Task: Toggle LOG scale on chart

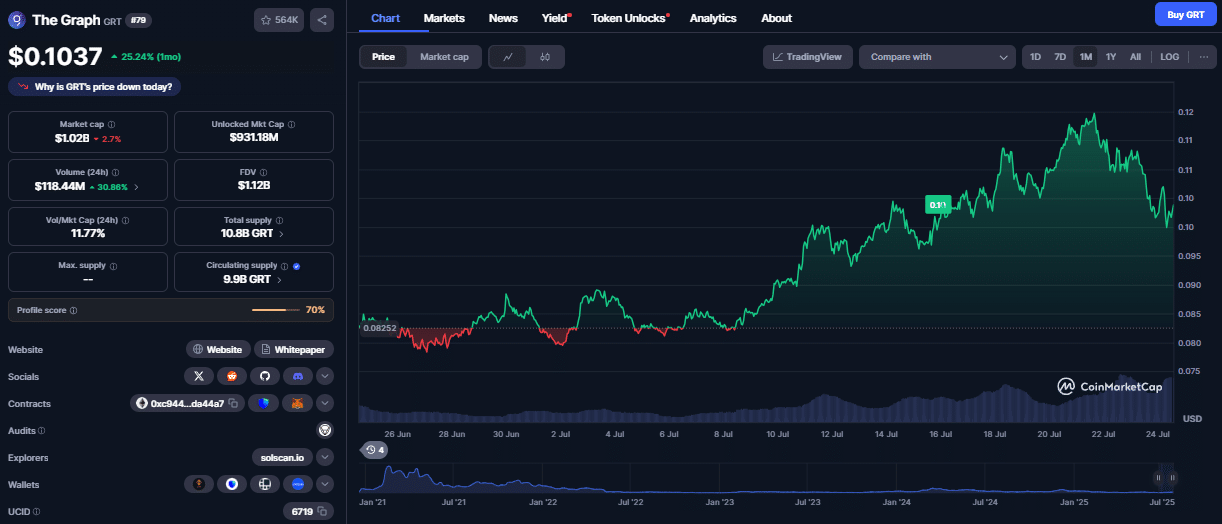Action: click(1169, 57)
